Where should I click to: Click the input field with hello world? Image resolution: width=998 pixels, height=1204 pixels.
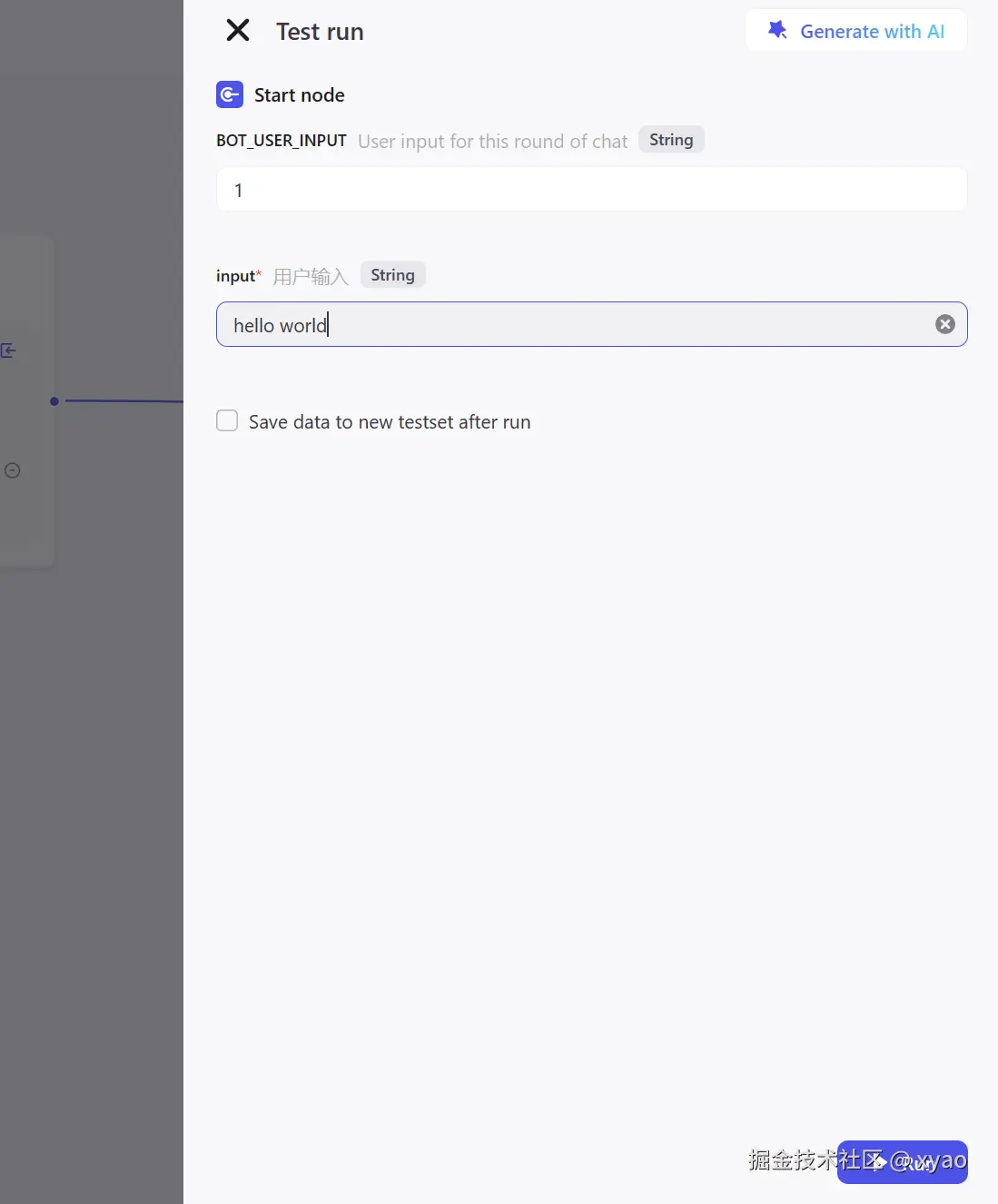point(592,324)
